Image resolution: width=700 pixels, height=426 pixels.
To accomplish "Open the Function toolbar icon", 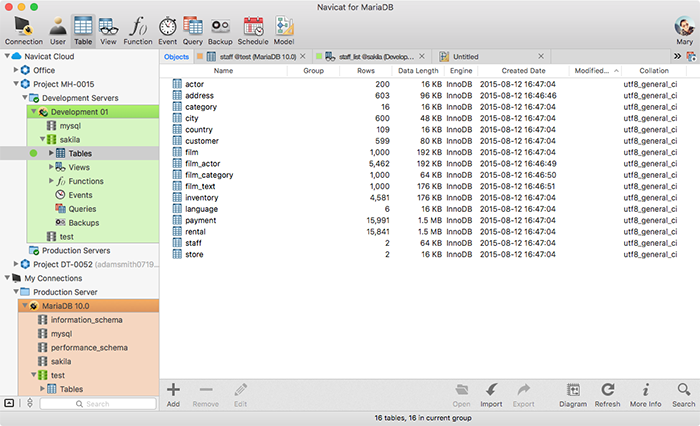I will tap(138, 30).
